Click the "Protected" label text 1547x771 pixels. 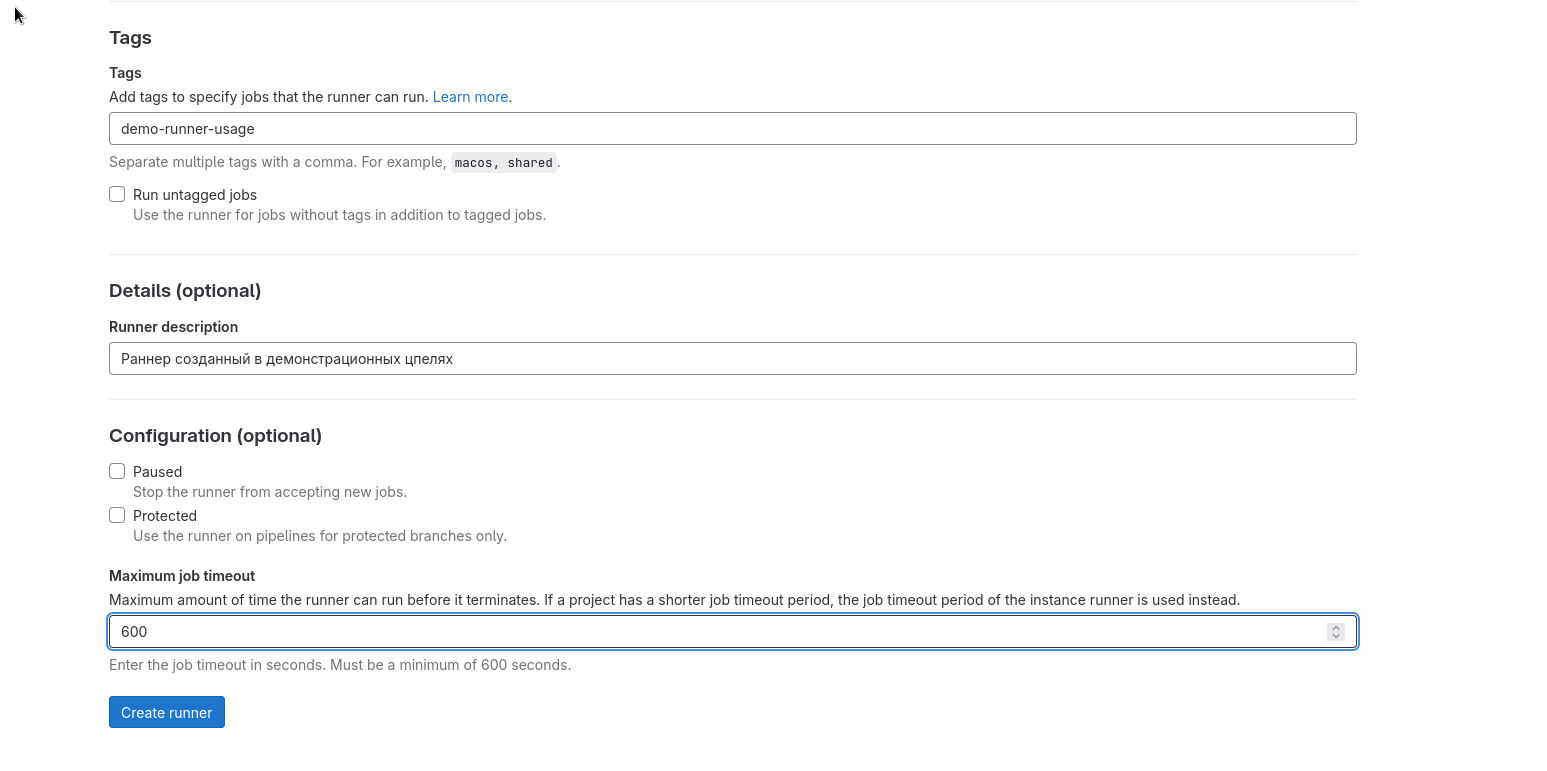pyautogui.click(x=165, y=516)
